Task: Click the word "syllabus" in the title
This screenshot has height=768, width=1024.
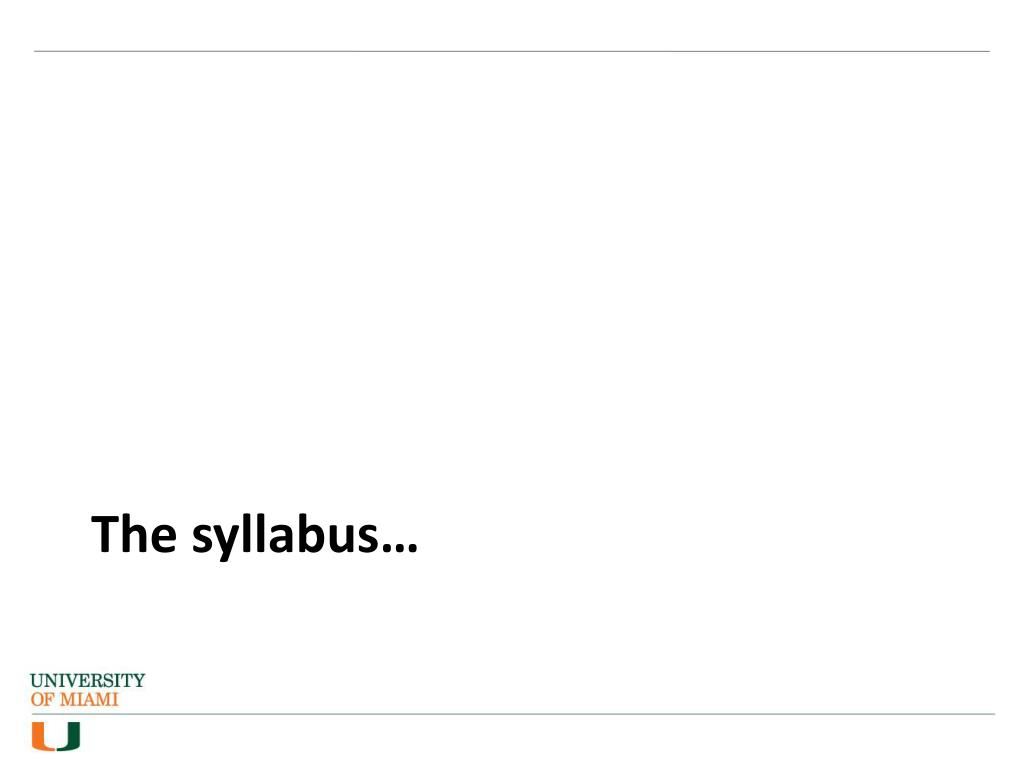Action: (285, 537)
